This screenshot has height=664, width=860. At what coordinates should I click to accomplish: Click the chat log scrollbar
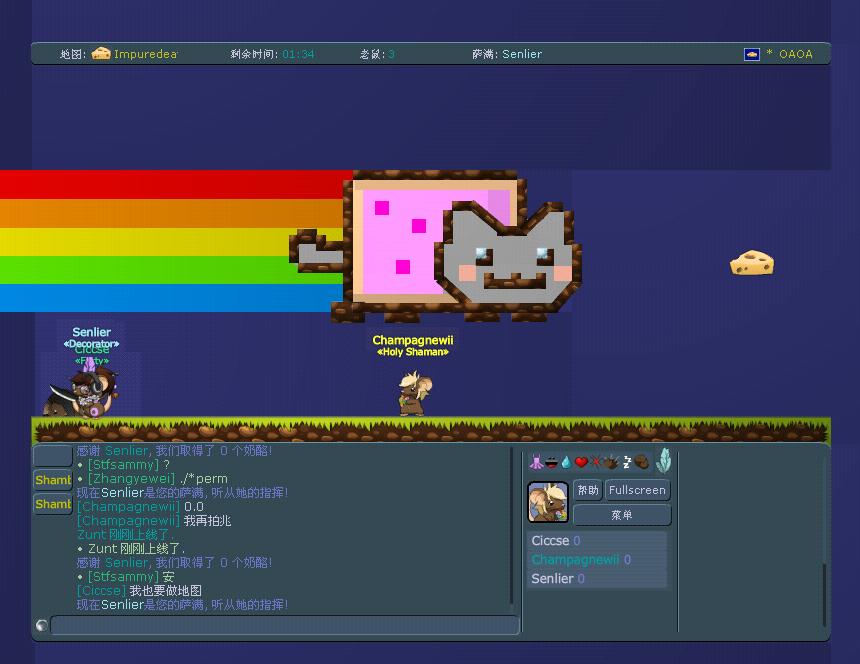(x=512, y=526)
